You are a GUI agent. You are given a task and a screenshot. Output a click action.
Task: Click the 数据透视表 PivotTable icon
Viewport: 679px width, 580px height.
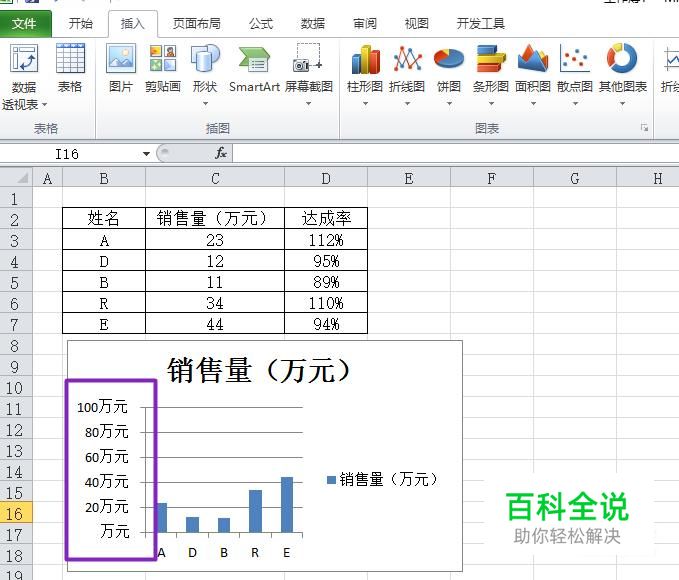click(24, 58)
